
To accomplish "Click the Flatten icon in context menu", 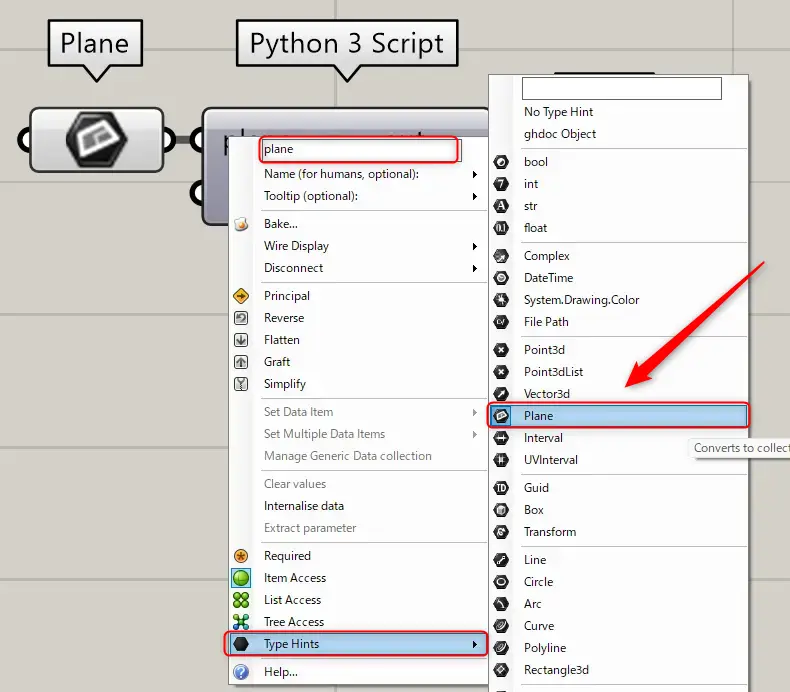I will click(x=241, y=340).
